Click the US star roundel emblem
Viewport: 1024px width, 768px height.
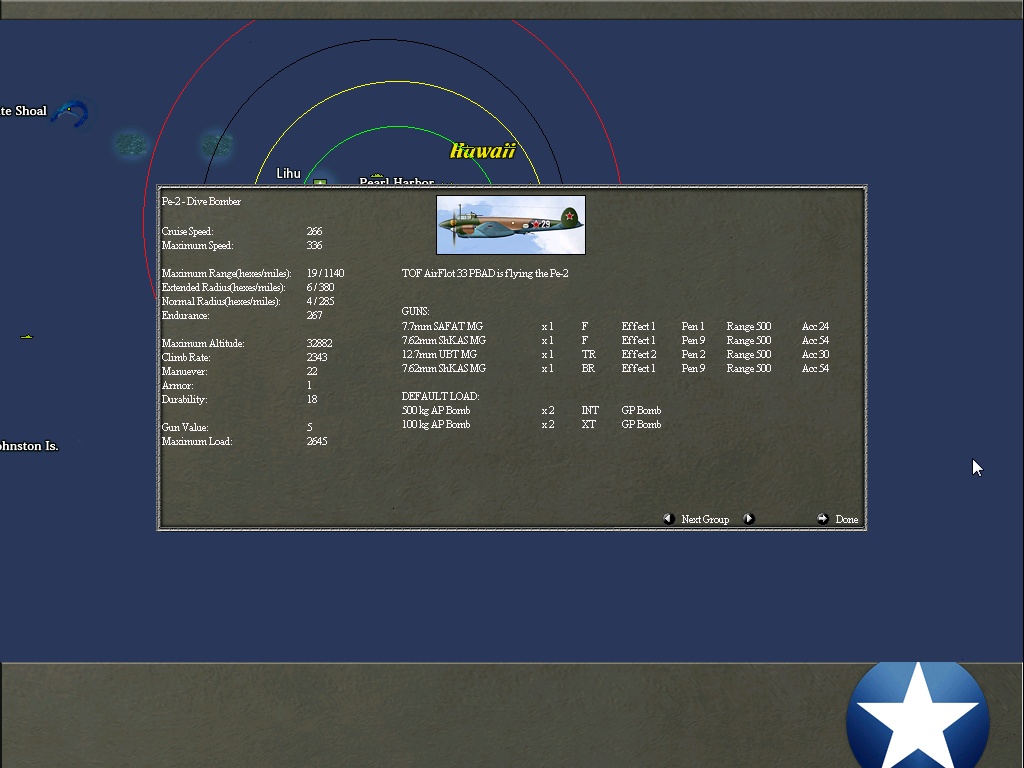click(x=918, y=715)
